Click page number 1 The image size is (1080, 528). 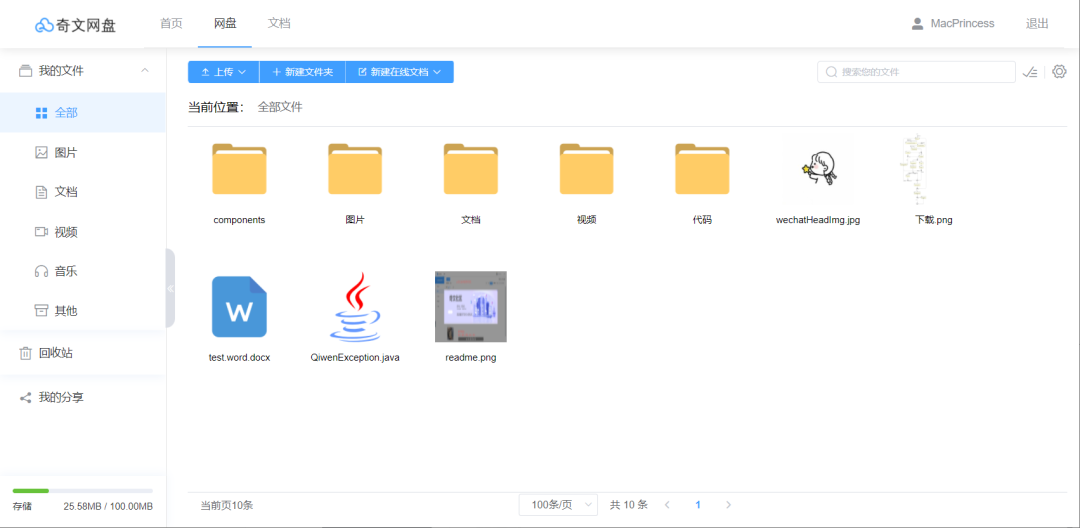pos(698,505)
